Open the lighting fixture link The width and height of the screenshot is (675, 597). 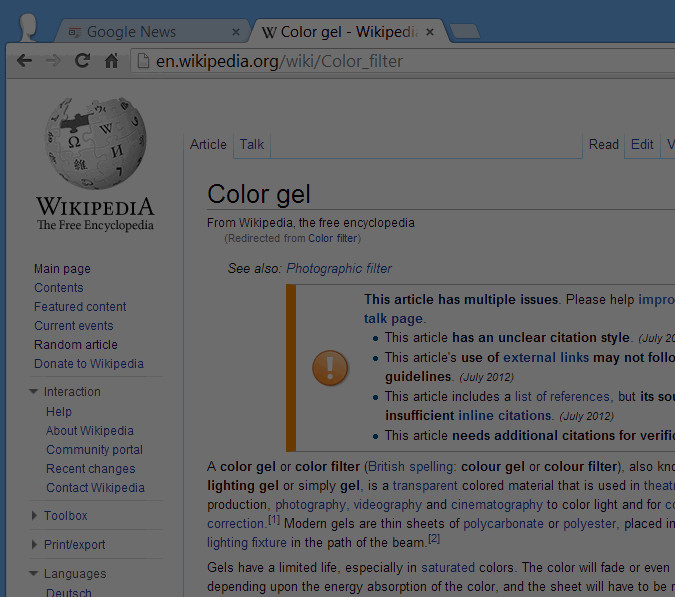tap(247, 542)
